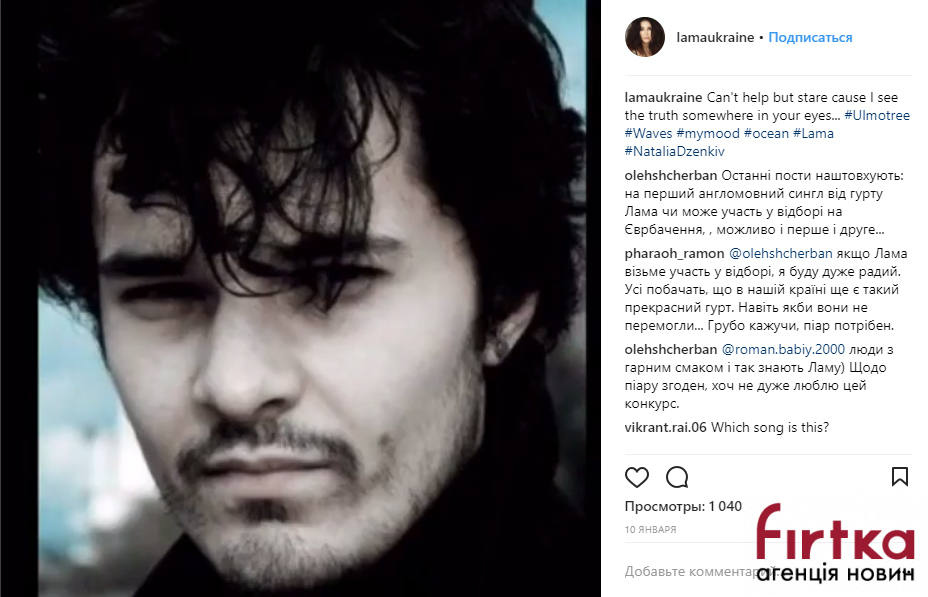Open the #Lama hashtag
Screen dimensions: 928x597
[813, 133]
